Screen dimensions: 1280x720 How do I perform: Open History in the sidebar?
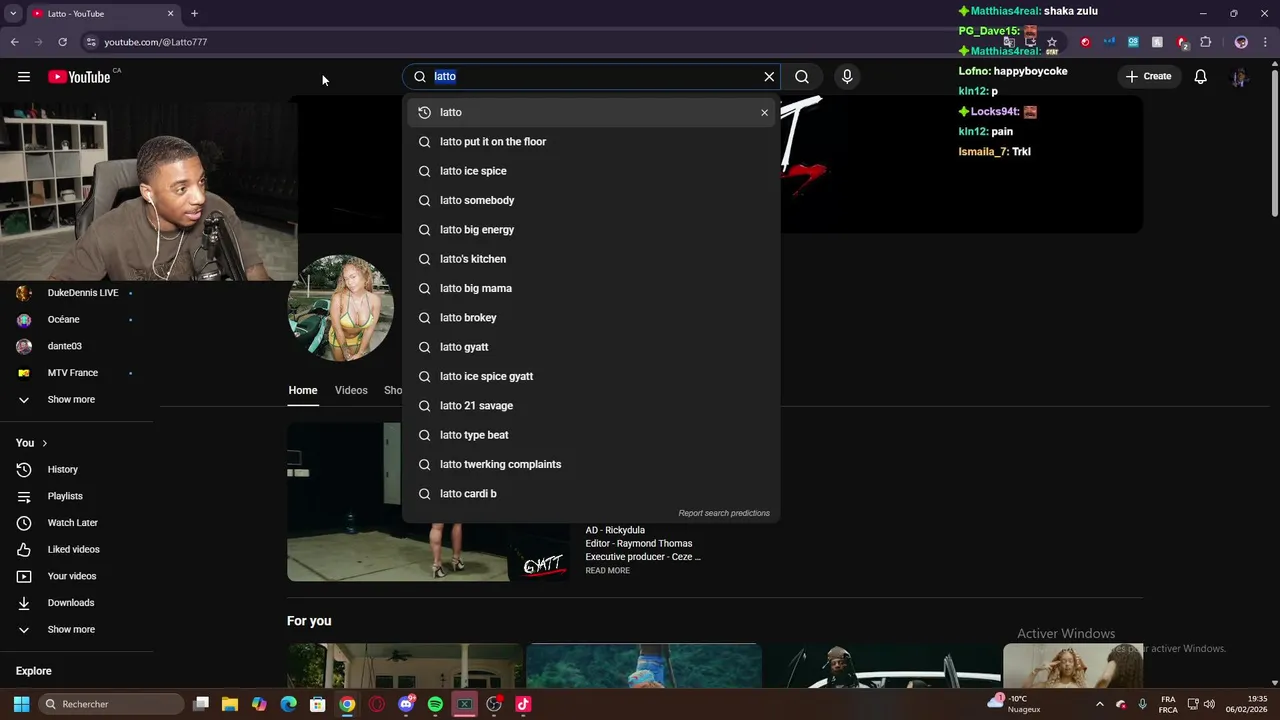pos(77,470)
